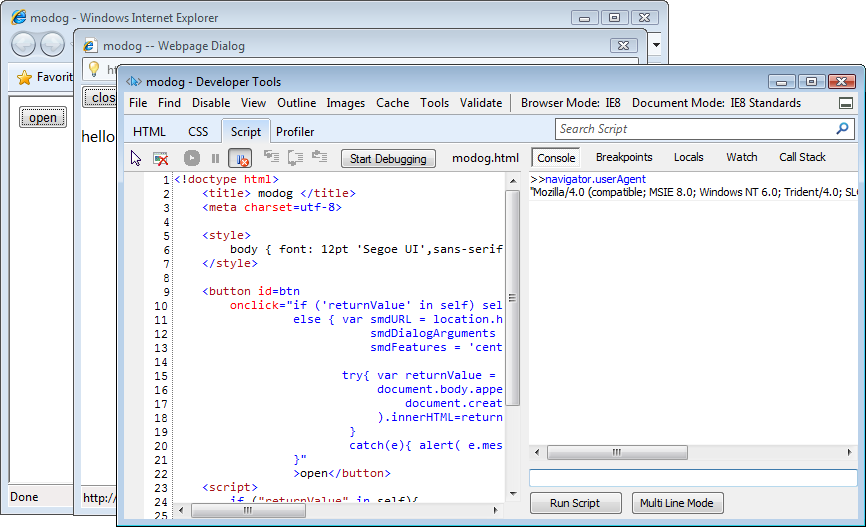Click the Start Debugging button
Viewport: 867px width, 528px height.
point(388,159)
